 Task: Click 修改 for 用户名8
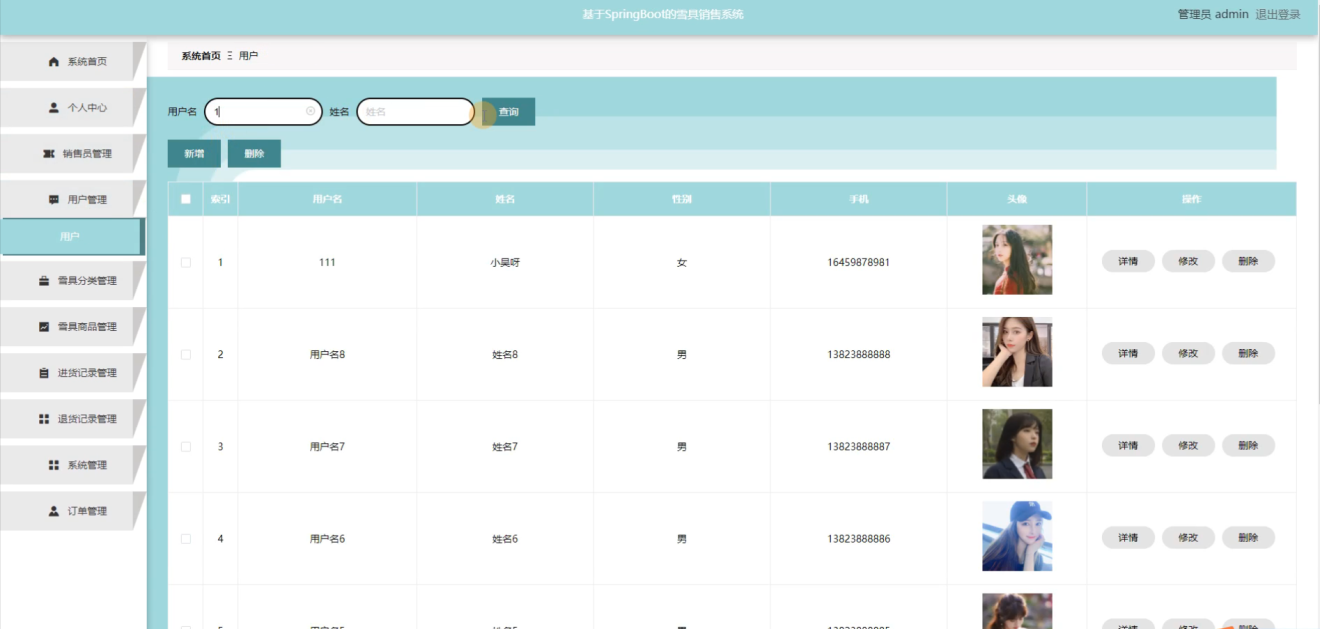point(1188,353)
